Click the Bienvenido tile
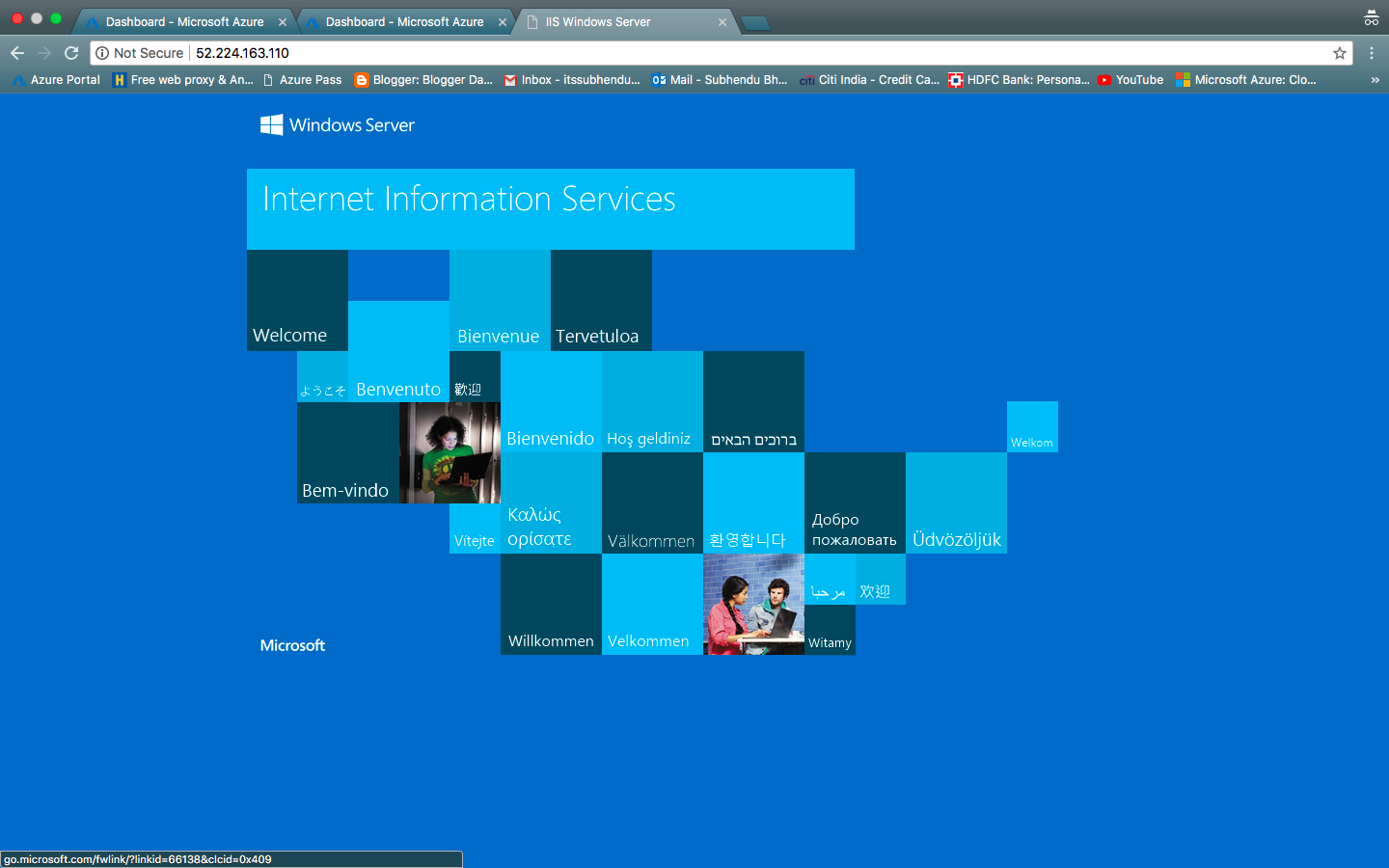Viewport: 1389px width, 868px height. click(x=551, y=402)
